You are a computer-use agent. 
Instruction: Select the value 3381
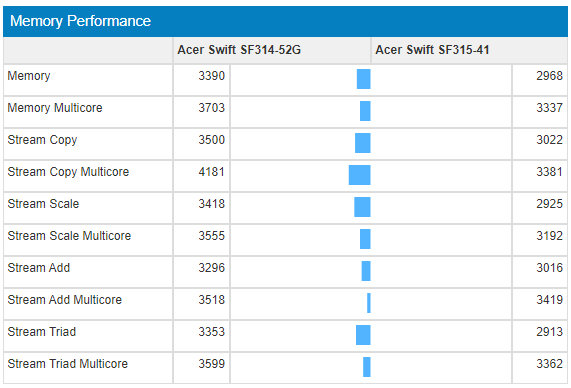[x=550, y=172]
